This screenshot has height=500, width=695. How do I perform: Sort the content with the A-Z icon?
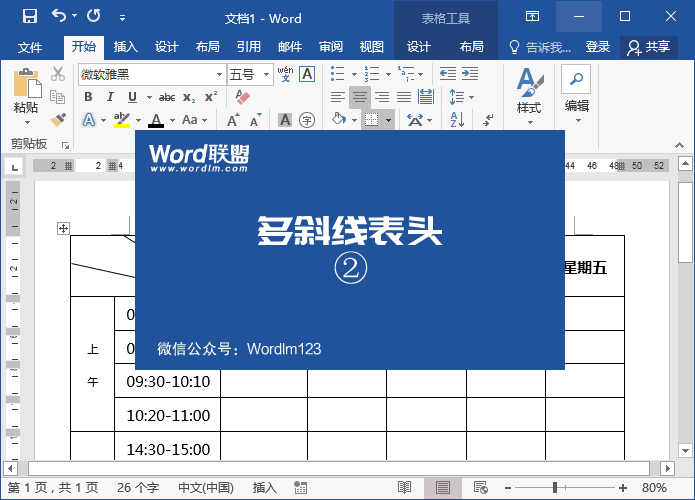click(457, 120)
